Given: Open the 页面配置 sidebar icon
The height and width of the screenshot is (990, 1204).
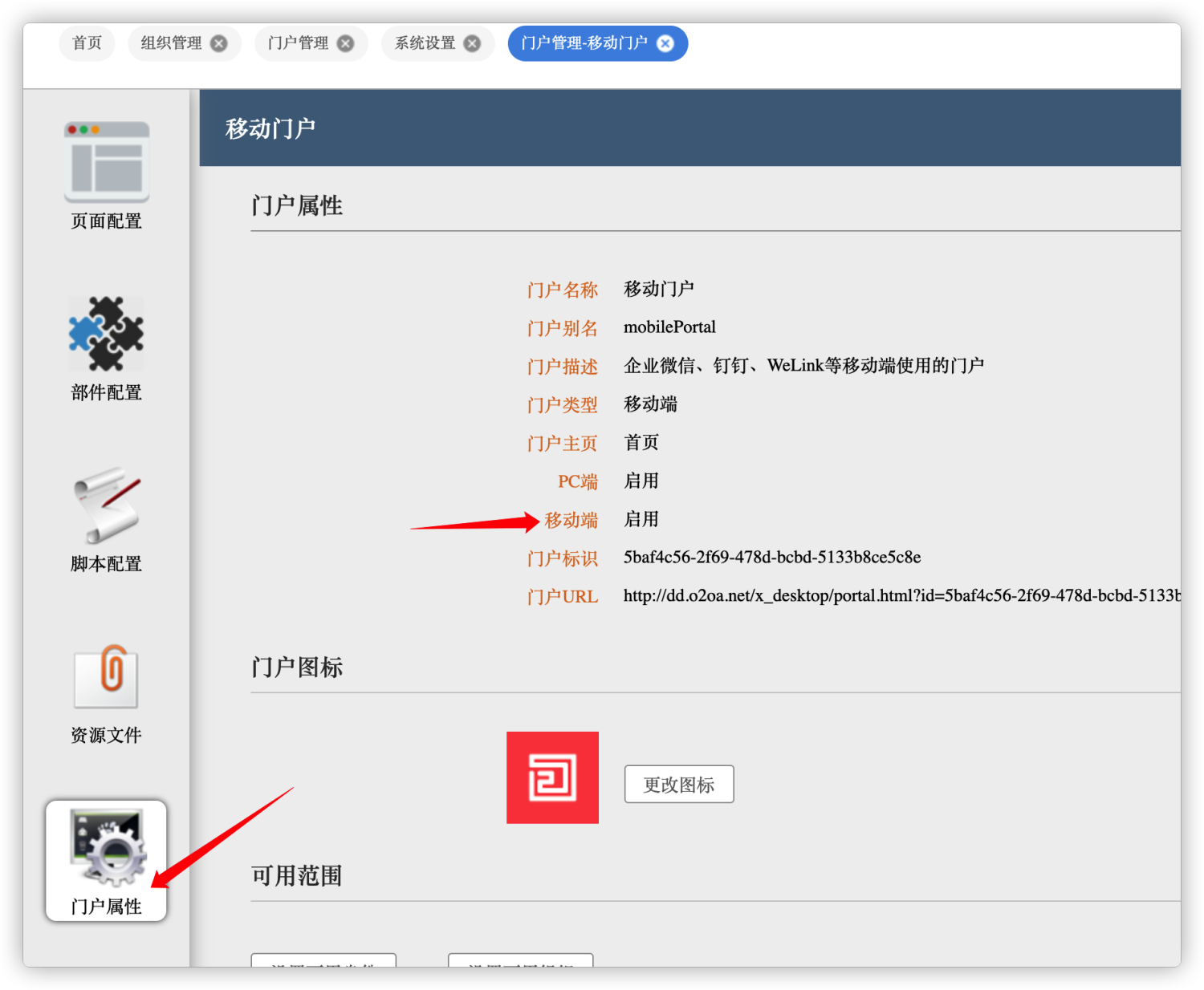Looking at the screenshot, I should point(106,163).
